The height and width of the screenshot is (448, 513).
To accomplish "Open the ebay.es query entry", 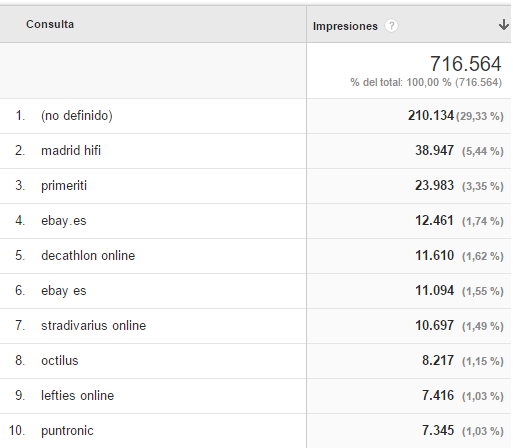I will [64, 221].
